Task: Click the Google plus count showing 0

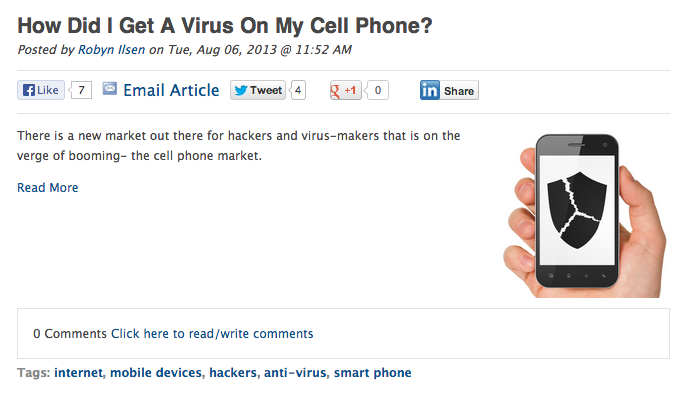Action: point(377,90)
